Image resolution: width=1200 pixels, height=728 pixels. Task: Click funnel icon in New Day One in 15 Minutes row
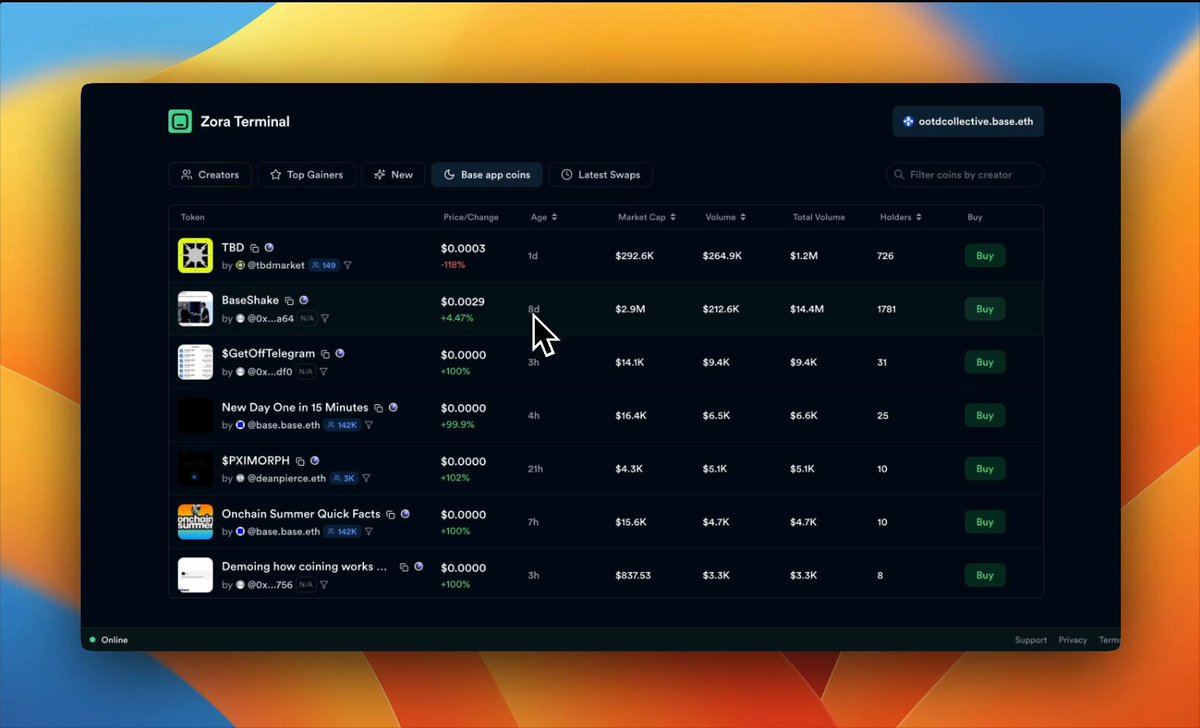(368, 425)
